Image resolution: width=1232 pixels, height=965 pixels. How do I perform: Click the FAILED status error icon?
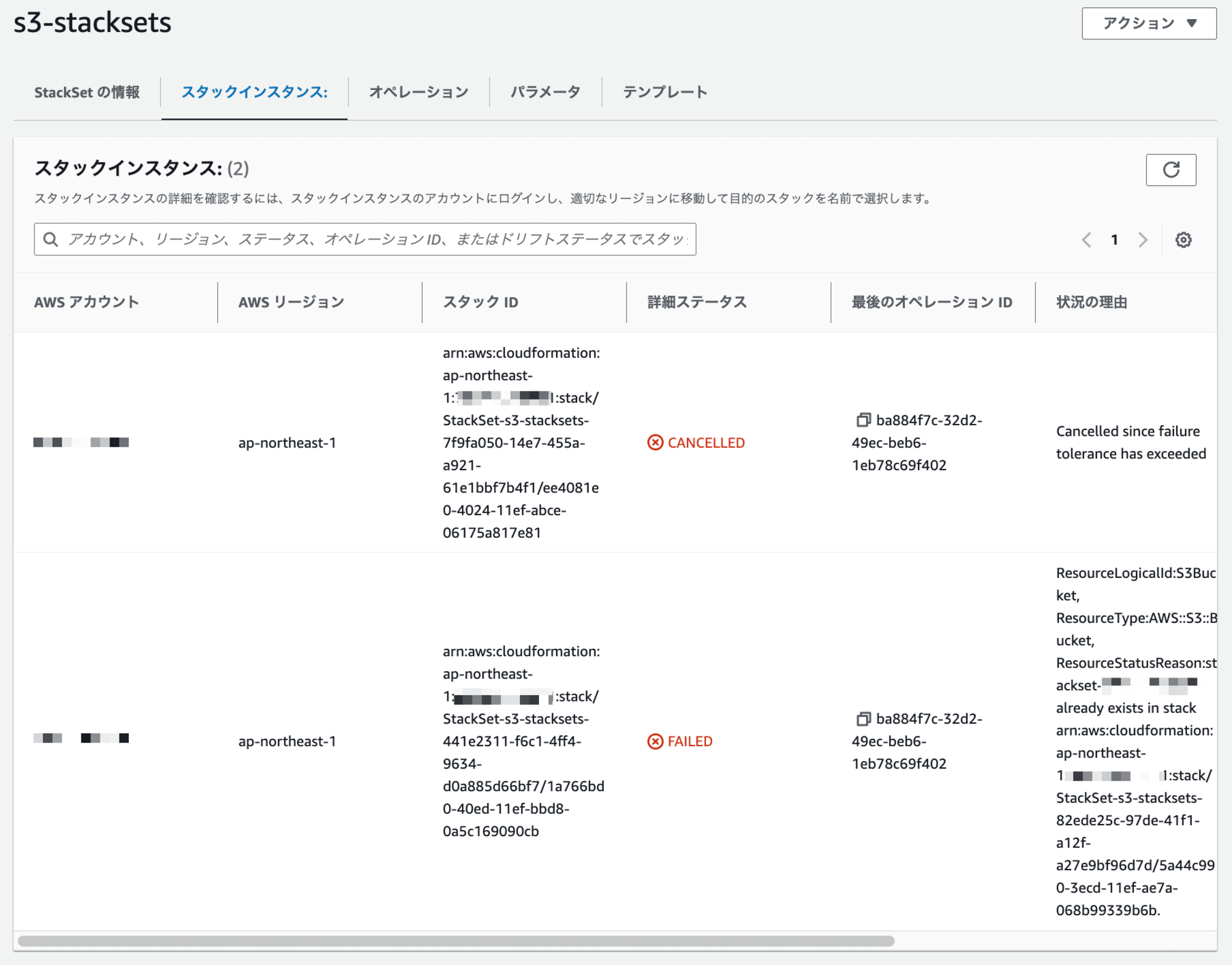(655, 741)
